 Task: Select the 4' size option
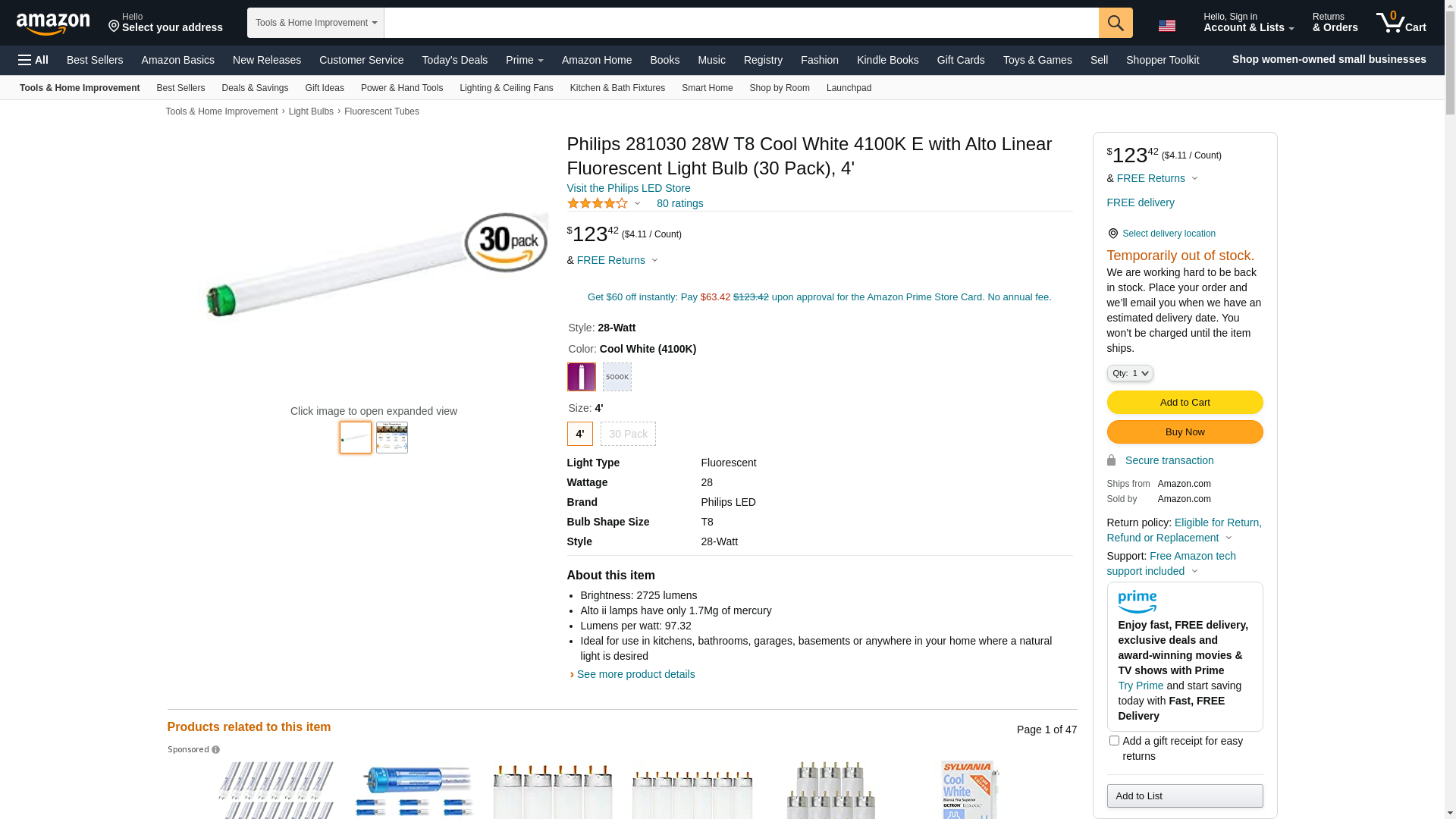579,434
